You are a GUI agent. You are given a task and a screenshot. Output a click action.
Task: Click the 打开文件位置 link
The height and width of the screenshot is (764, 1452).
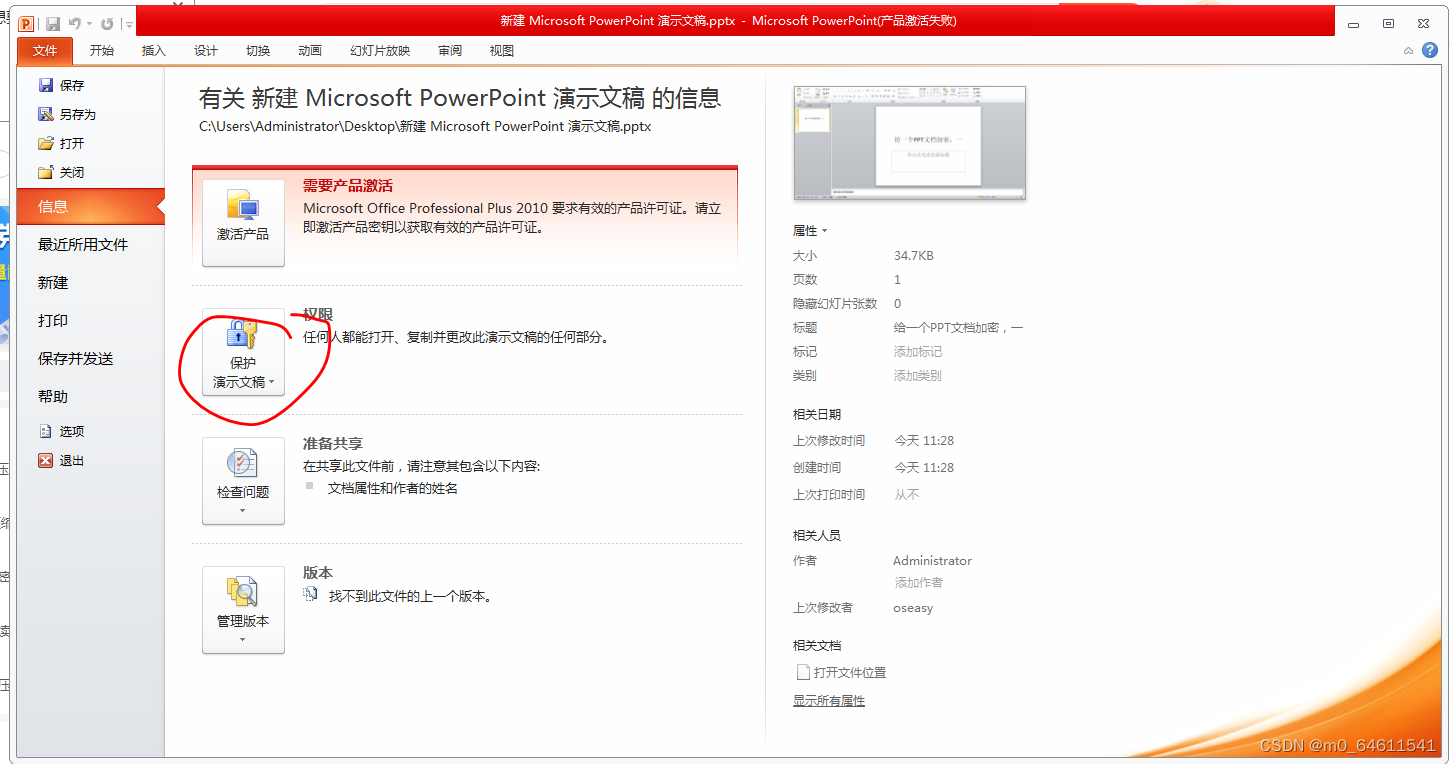(850, 673)
